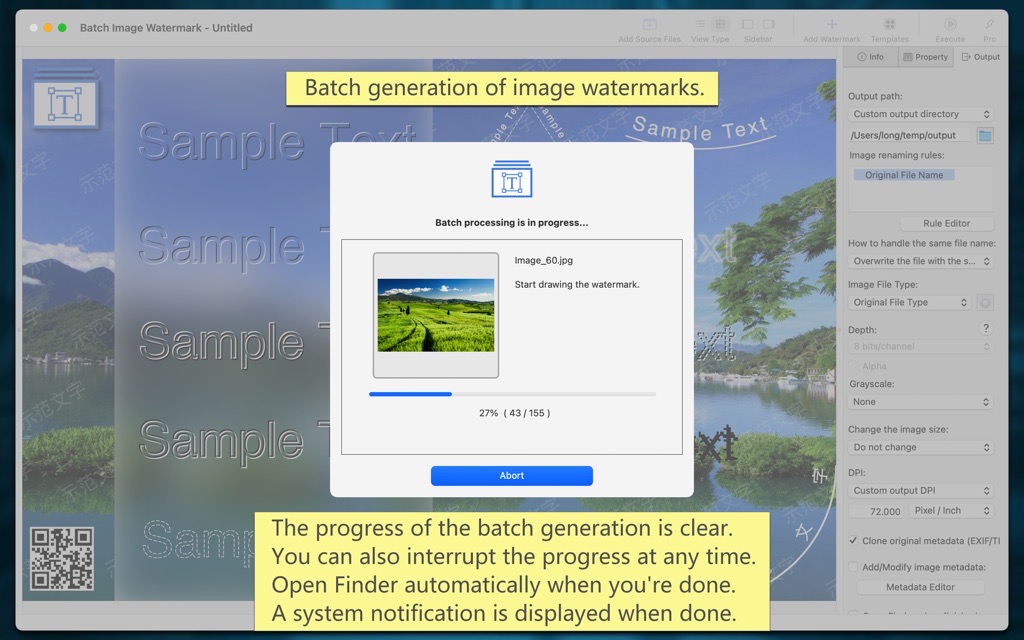This screenshot has height=640, width=1024.
Task: Click the watermark app icon in the dialog
Action: [x=511, y=178]
